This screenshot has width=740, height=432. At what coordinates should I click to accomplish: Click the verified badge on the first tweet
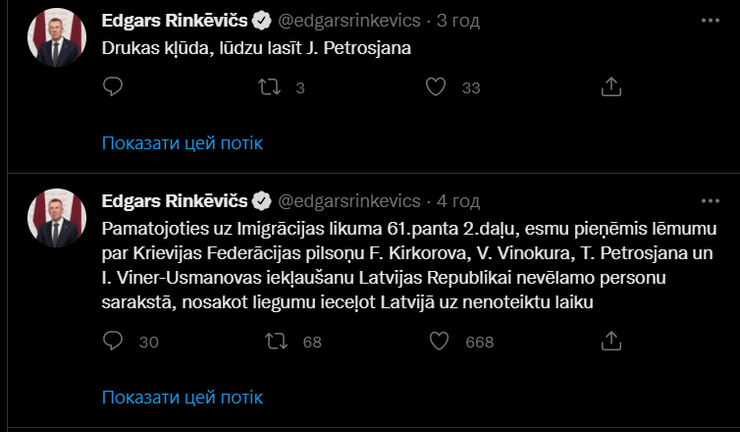(x=262, y=20)
